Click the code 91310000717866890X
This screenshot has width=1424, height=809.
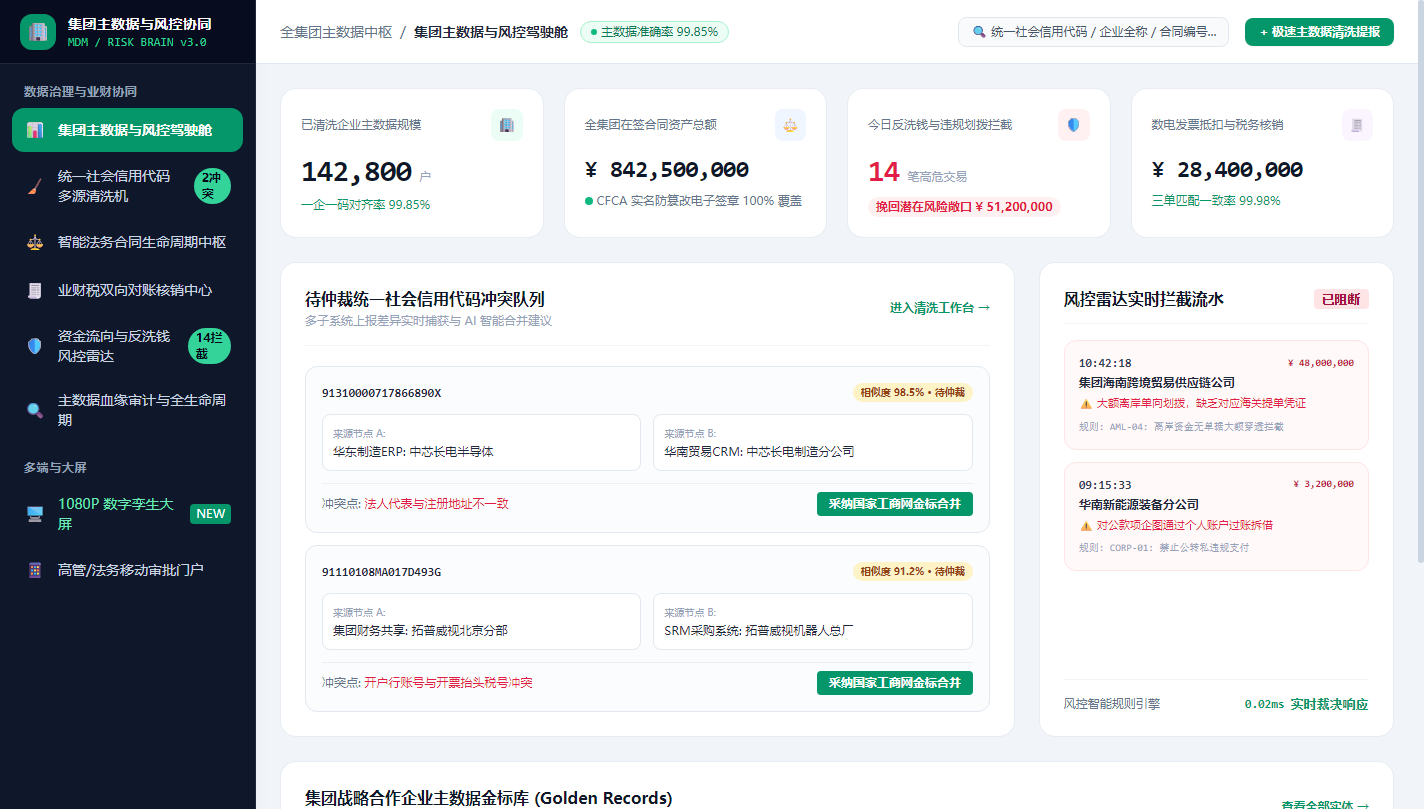tap(381, 393)
